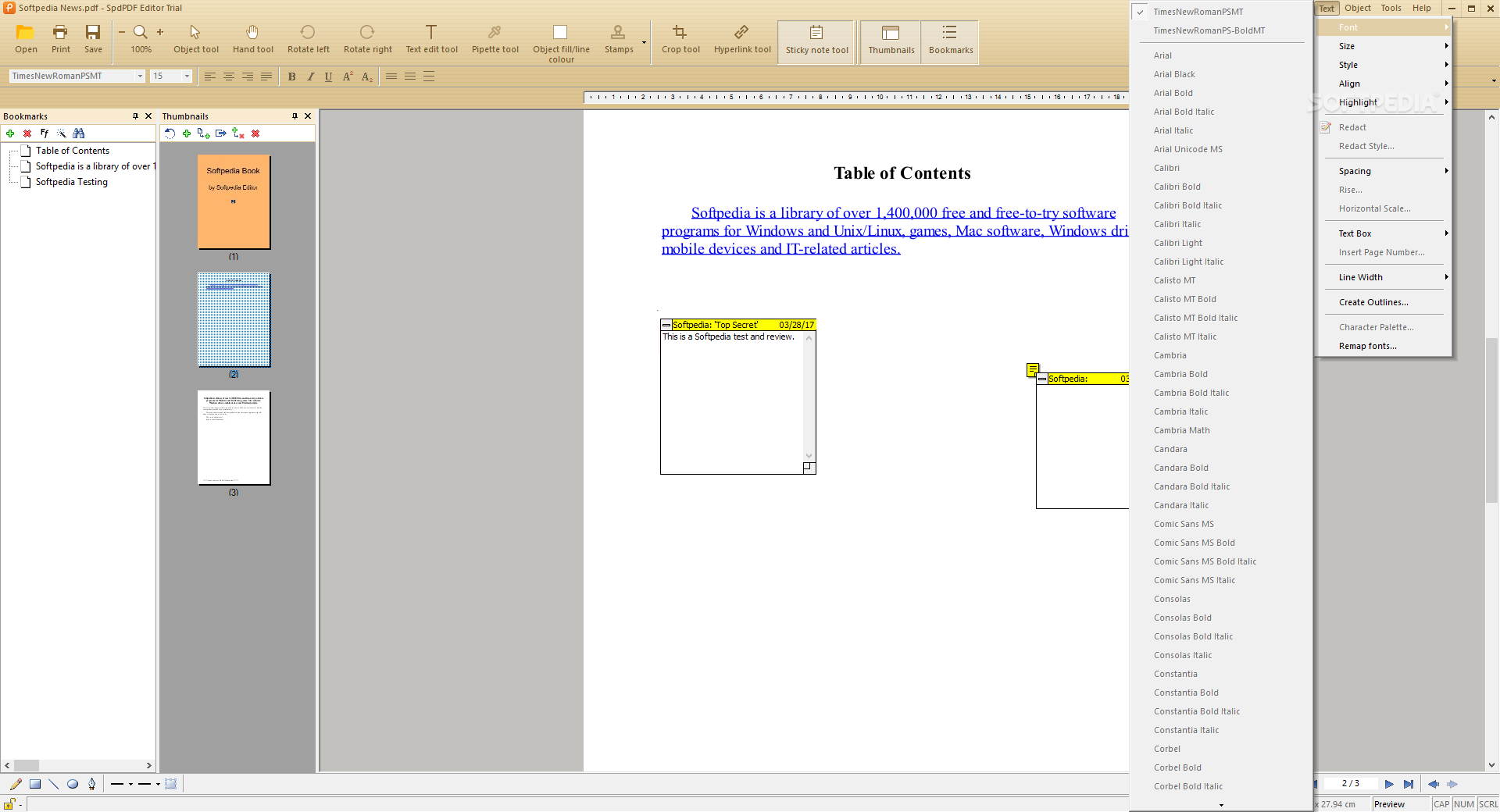The height and width of the screenshot is (812, 1500).
Task: Zoom out with the minus icon
Action: (122, 32)
